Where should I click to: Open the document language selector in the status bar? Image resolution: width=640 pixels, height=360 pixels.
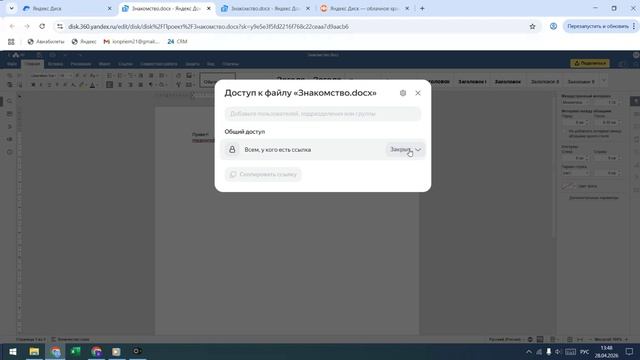[505, 339]
